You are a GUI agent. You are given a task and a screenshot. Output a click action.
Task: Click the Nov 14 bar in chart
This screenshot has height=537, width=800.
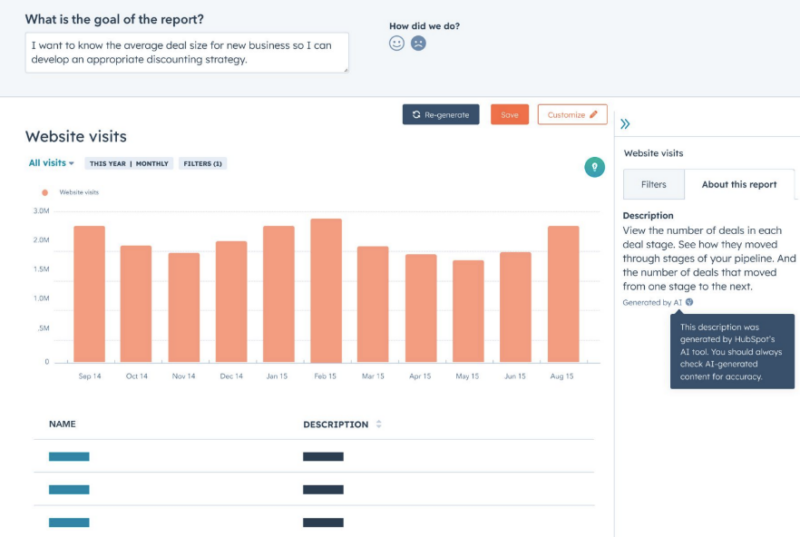(184, 308)
